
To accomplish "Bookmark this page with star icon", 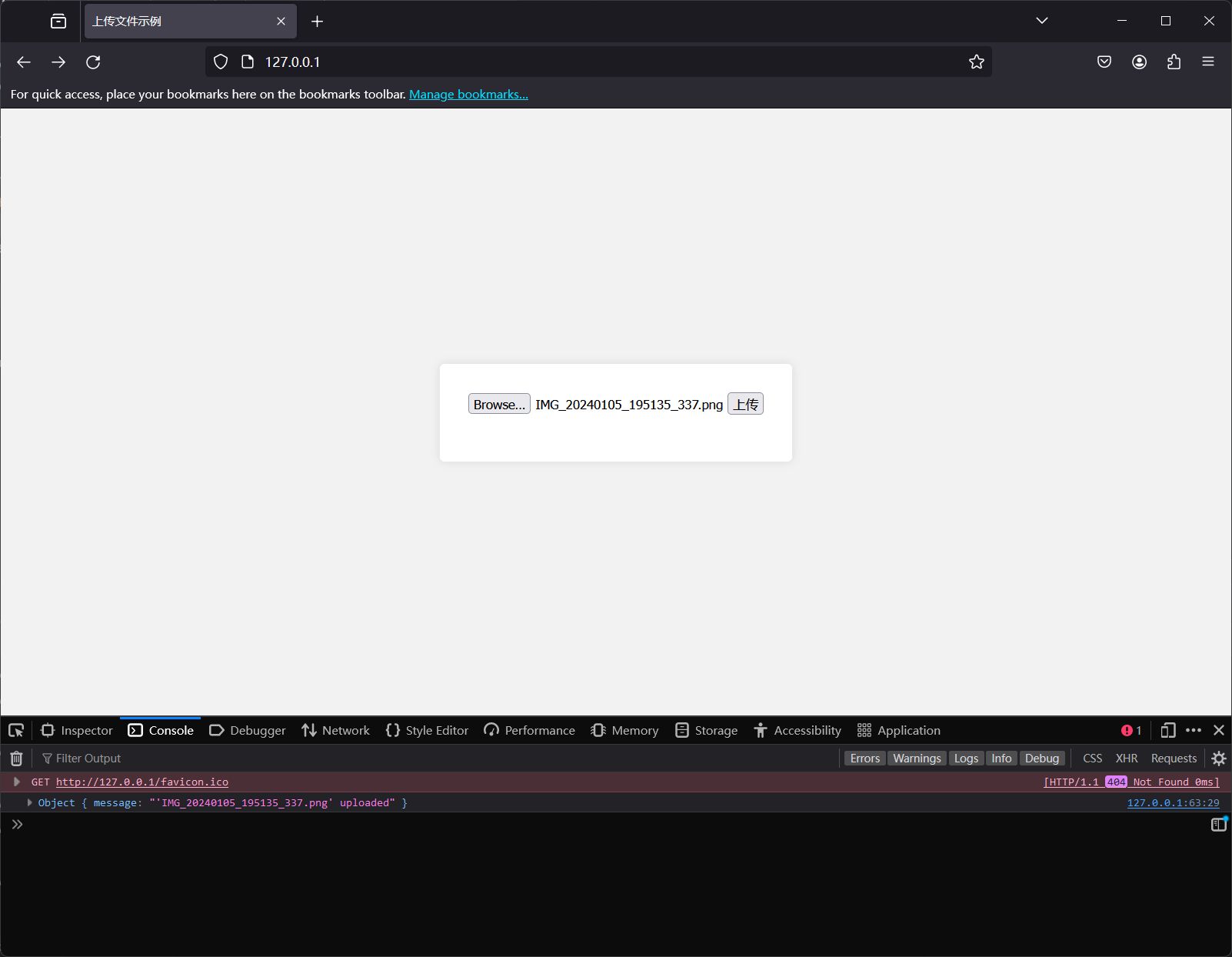I will [976, 62].
